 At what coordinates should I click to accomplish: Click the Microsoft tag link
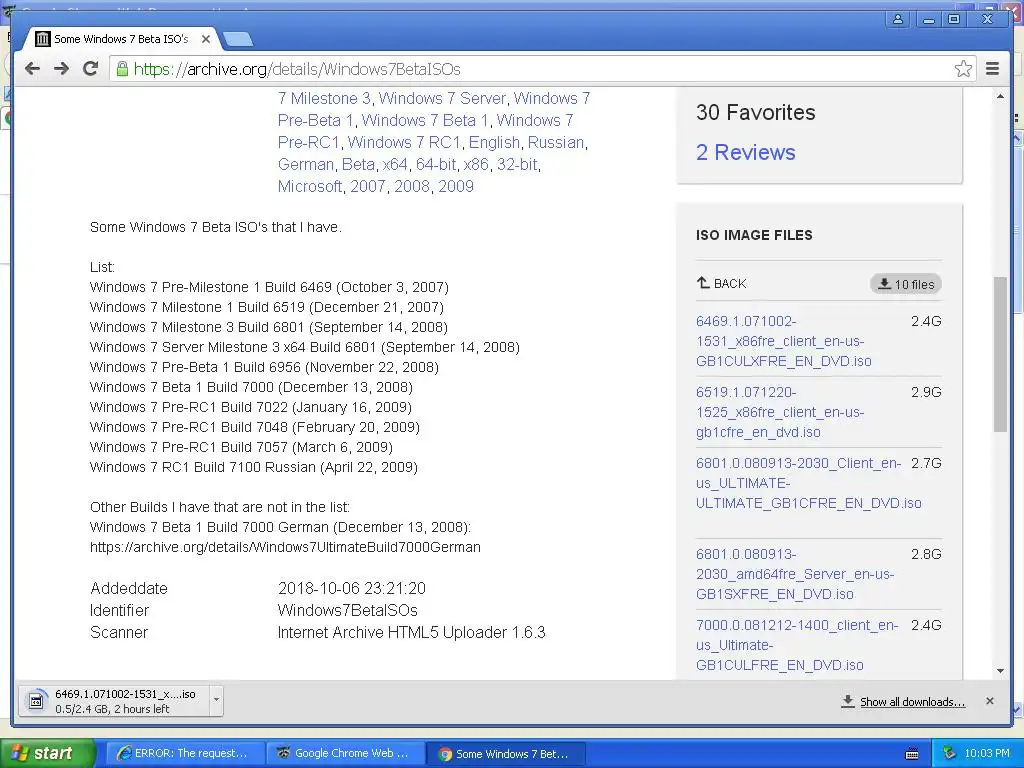310,187
